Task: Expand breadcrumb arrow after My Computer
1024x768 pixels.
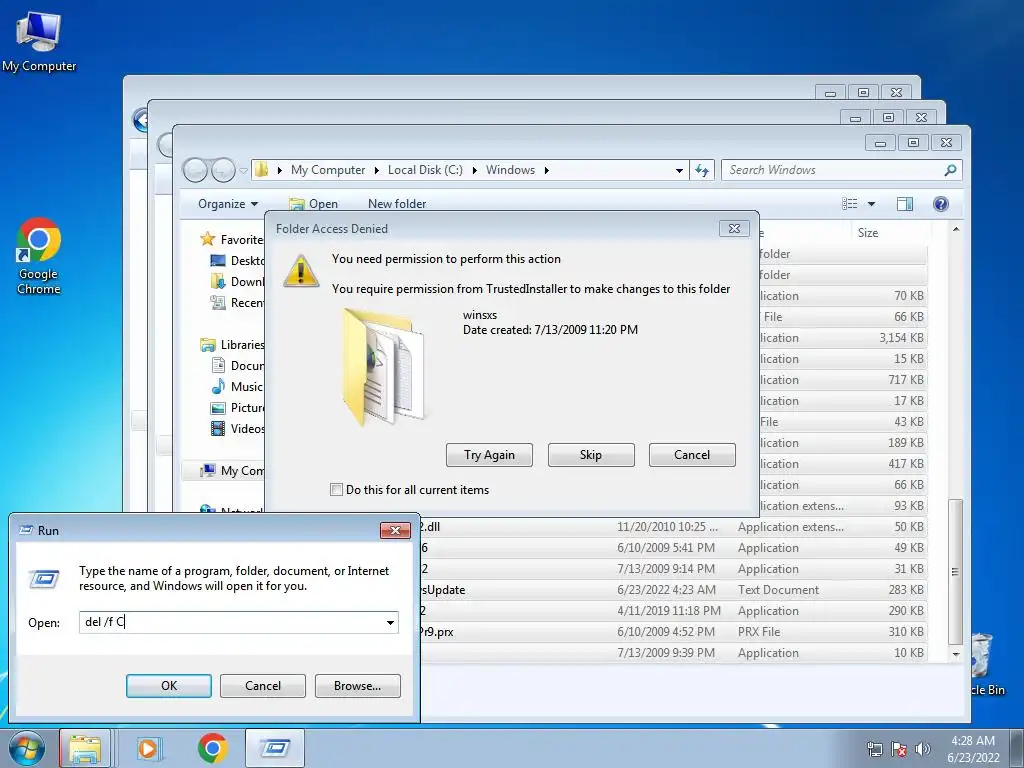Action: click(376, 170)
